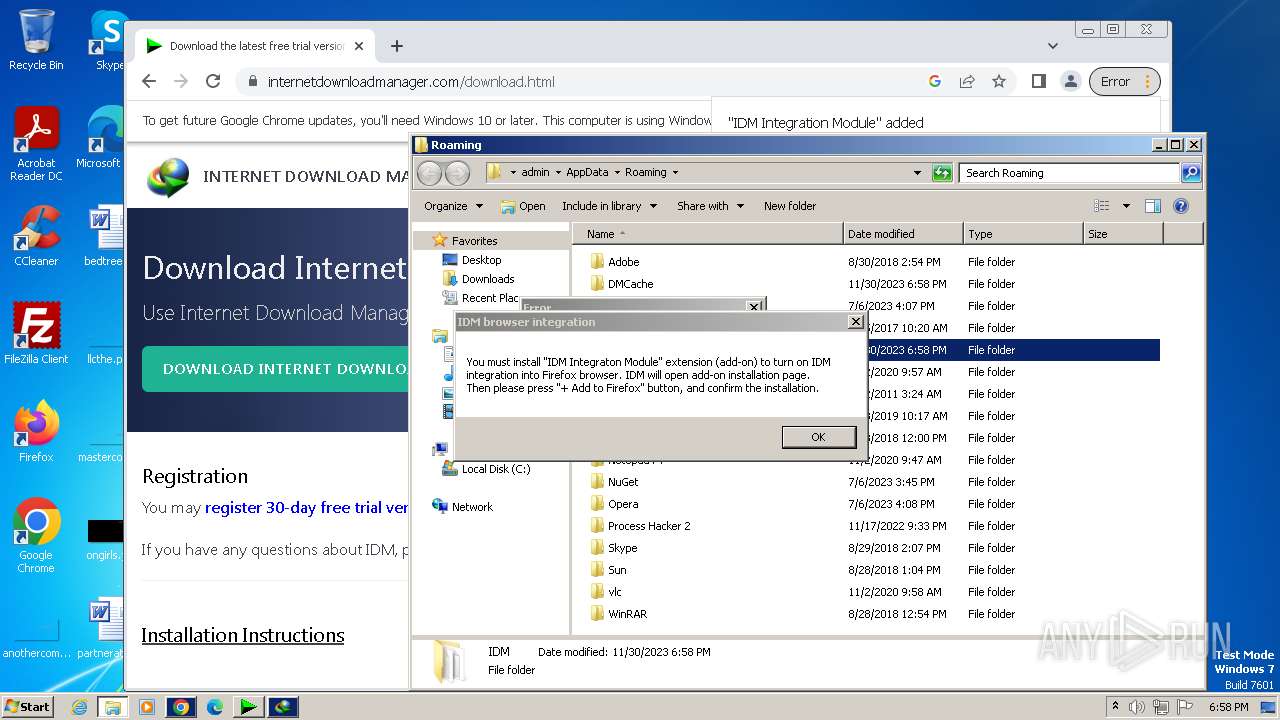Select the NuGet folder
1280x720 pixels.
tap(623, 482)
